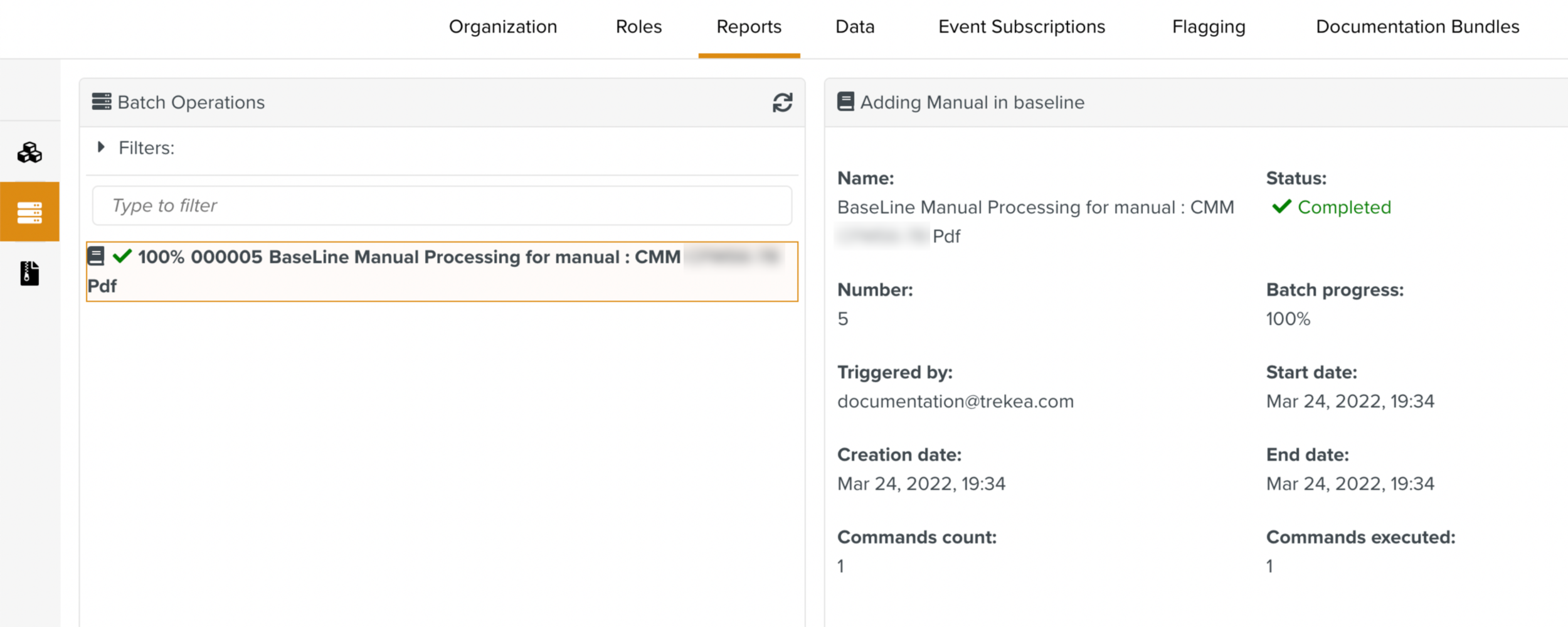
Task: Click the book icon on batch item 000005
Action: click(96, 256)
